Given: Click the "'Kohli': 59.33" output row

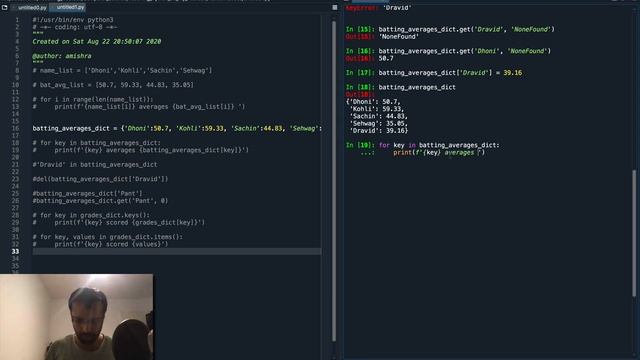Looking at the screenshot, I should [377, 109].
